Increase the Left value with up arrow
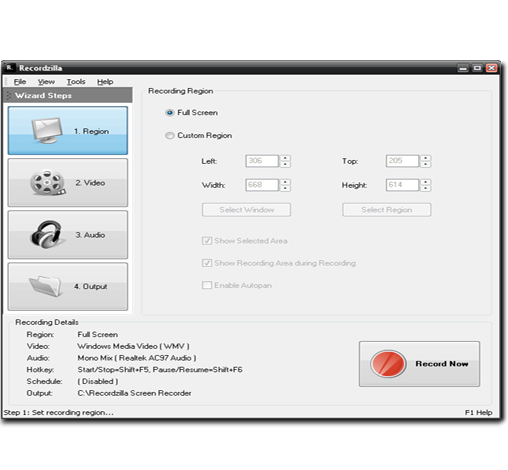Screen dimensions: 508x470 [285, 158]
